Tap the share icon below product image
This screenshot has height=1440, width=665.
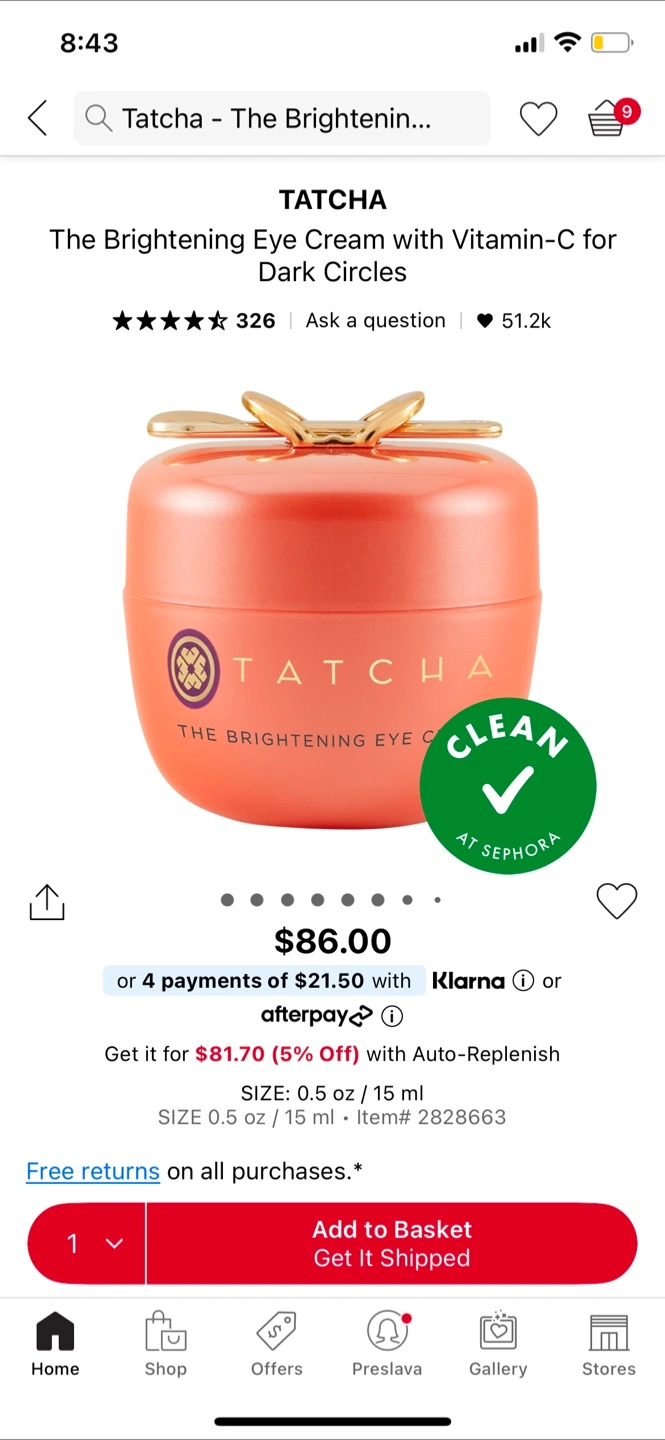(46, 902)
